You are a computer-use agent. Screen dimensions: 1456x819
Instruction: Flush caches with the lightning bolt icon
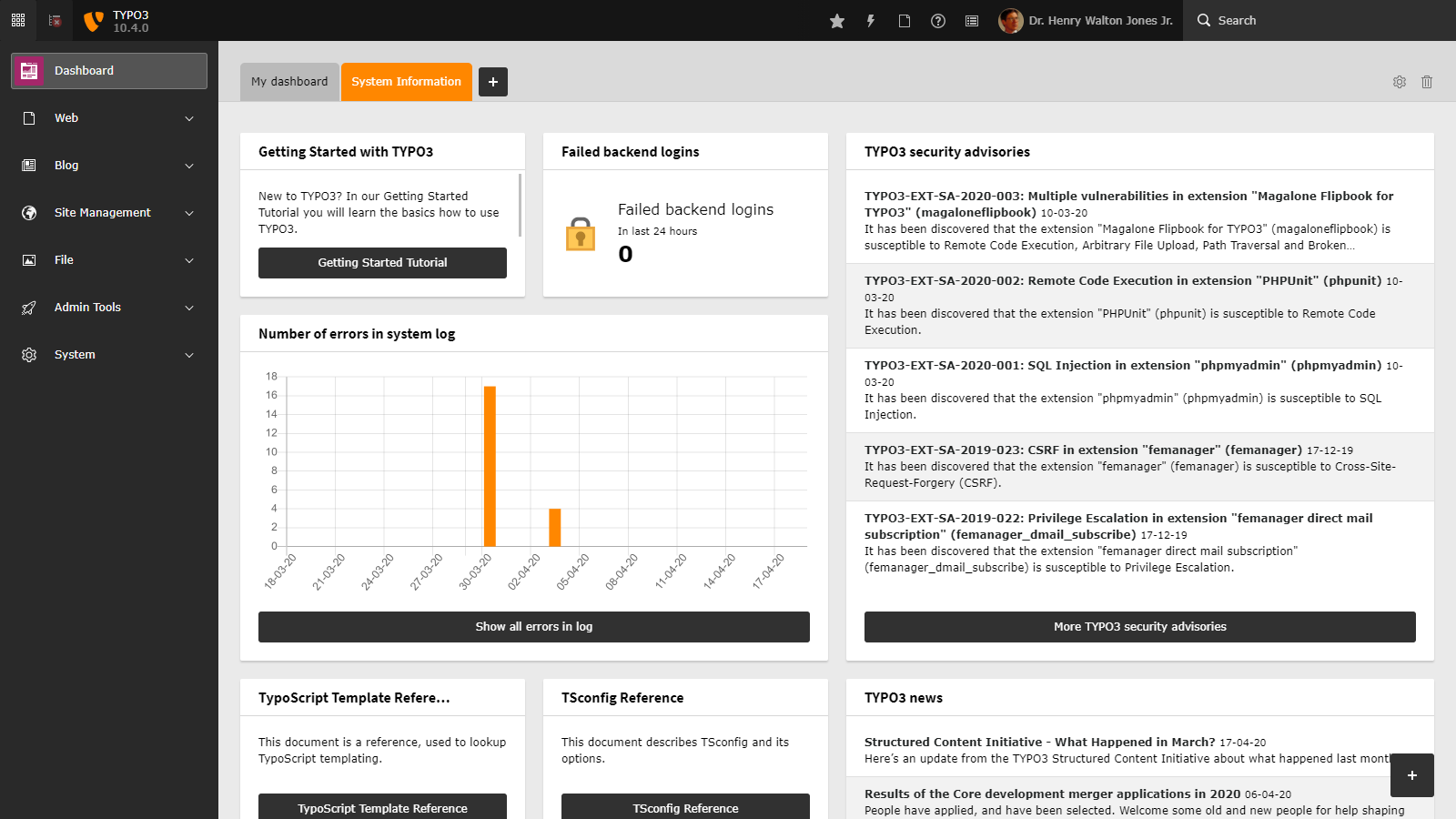point(871,20)
